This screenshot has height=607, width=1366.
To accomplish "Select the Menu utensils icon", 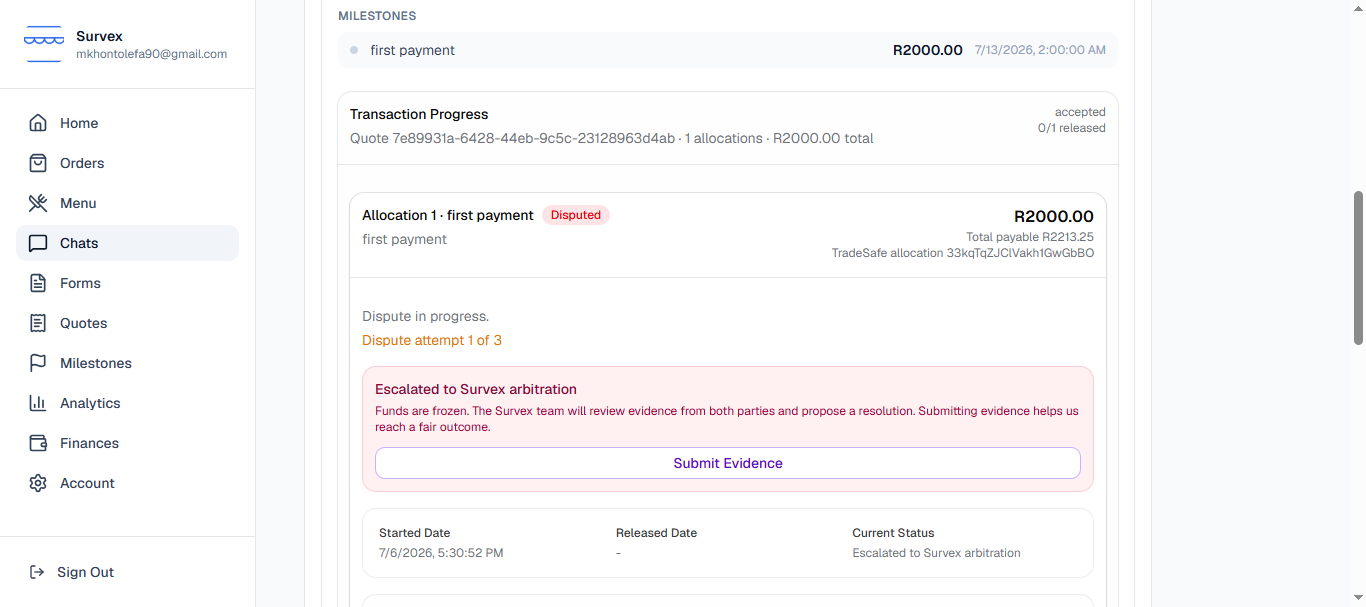I will point(38,203).
